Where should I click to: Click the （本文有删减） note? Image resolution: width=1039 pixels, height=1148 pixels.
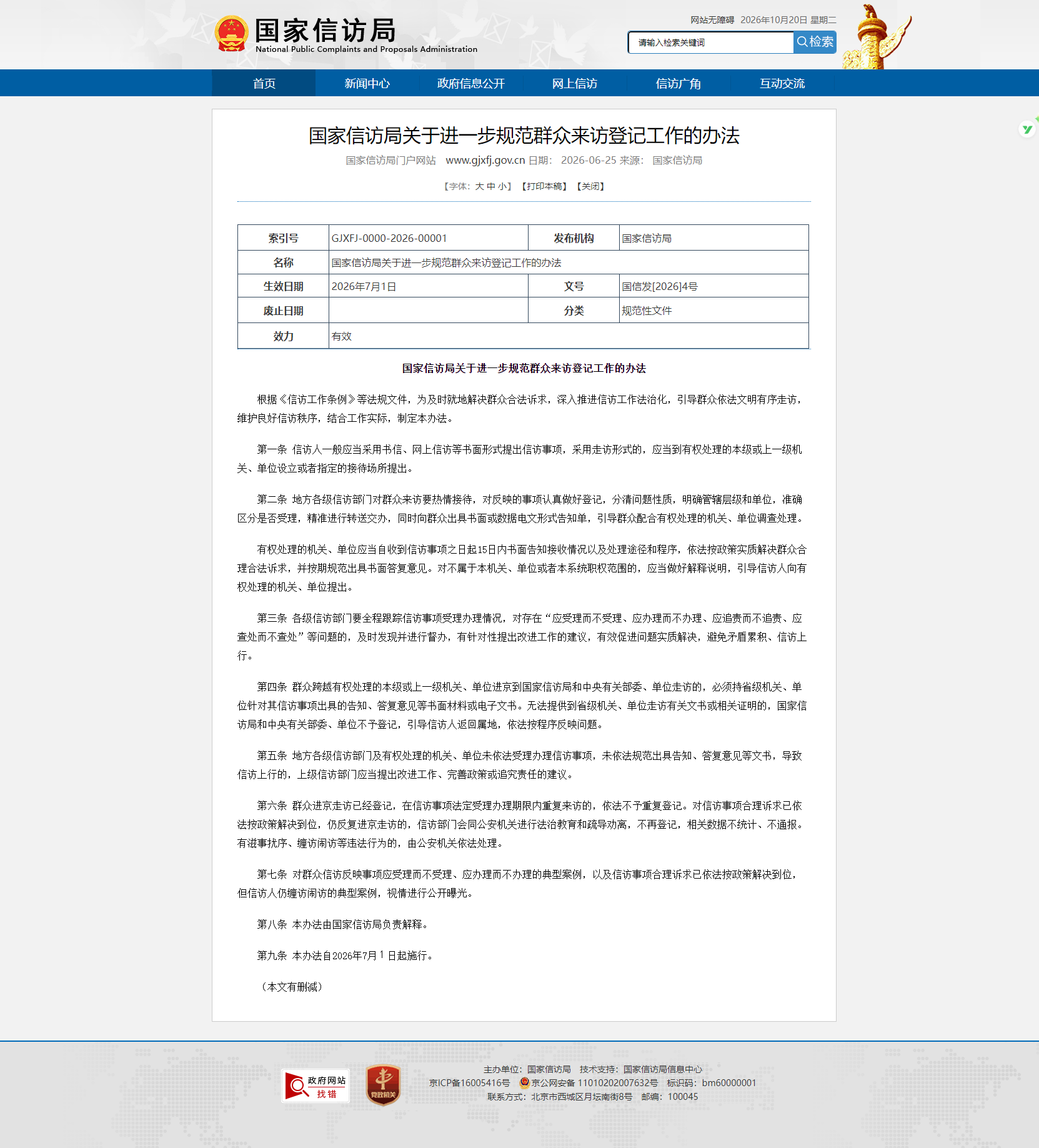(x=292, y=987)
